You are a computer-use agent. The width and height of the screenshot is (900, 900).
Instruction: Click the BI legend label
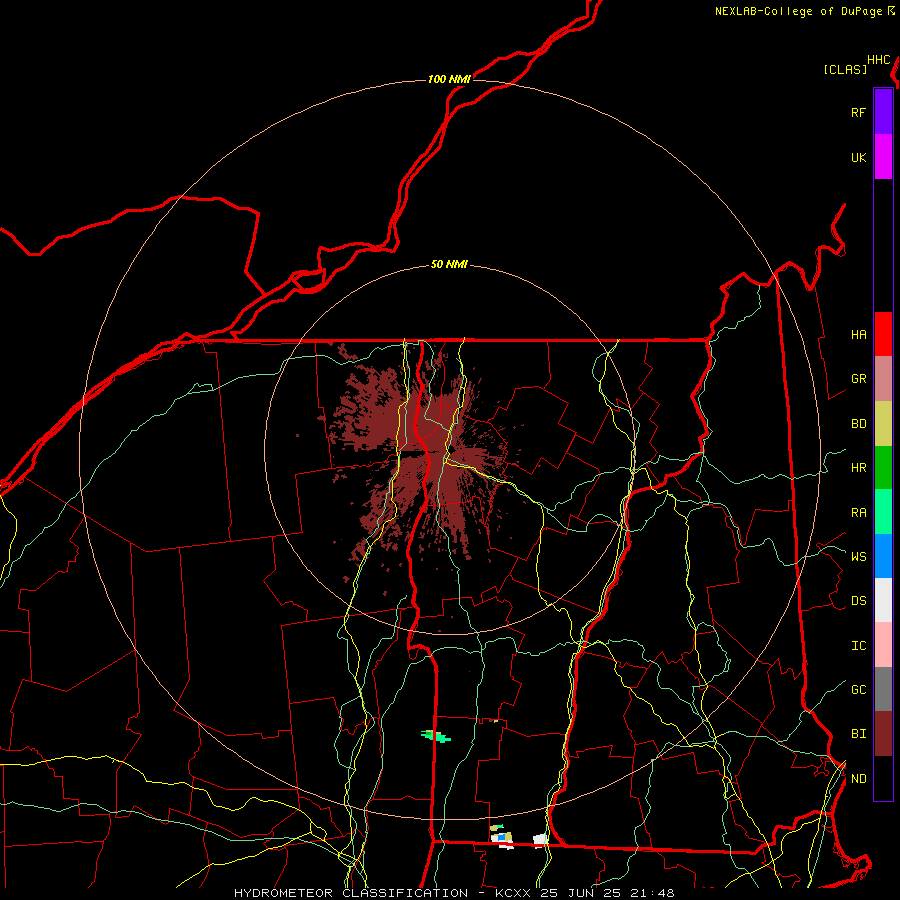(858, 734)
